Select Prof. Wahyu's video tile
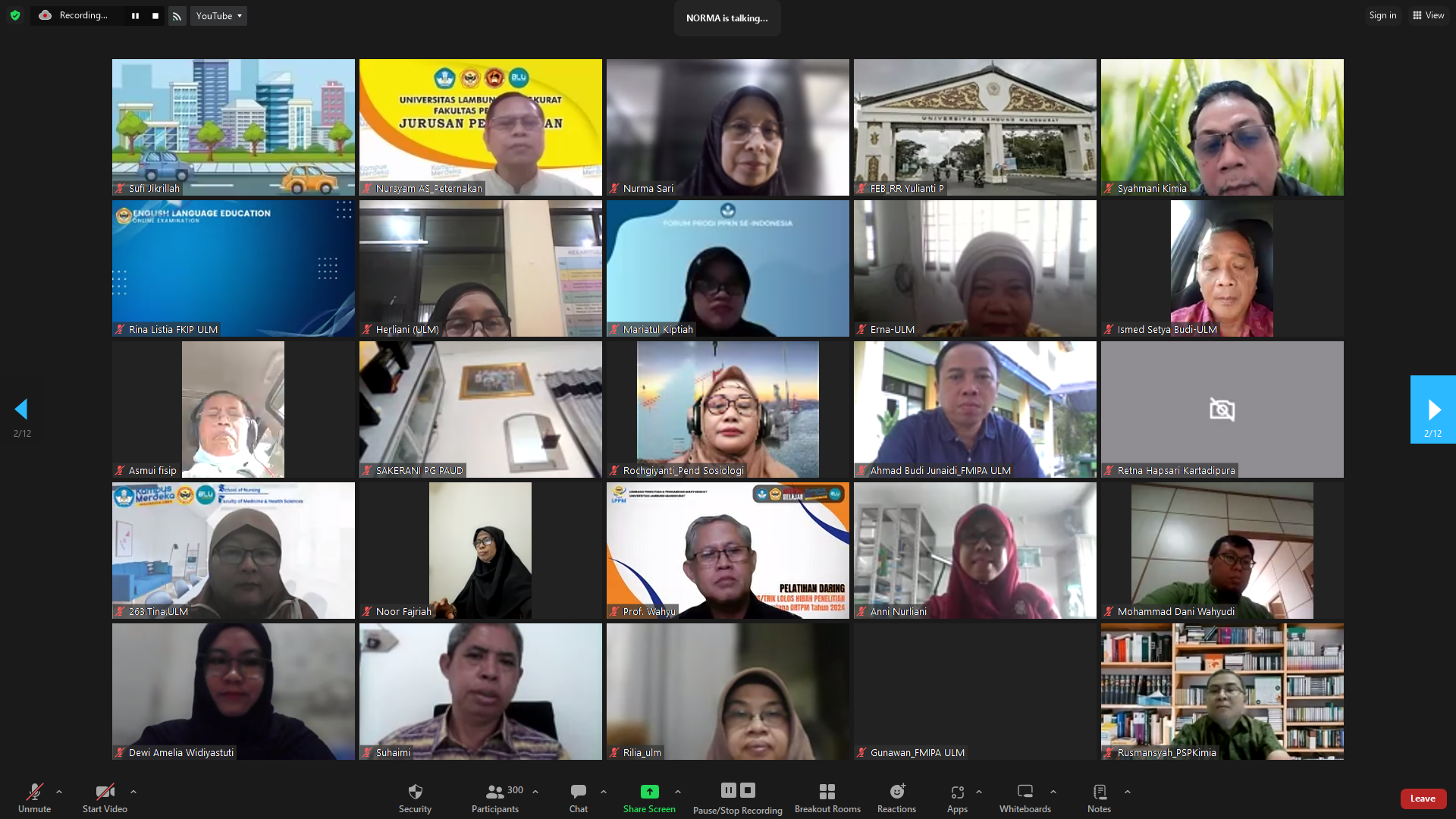Viewport: 1456px width, 819px height. (x=728, y=551)
